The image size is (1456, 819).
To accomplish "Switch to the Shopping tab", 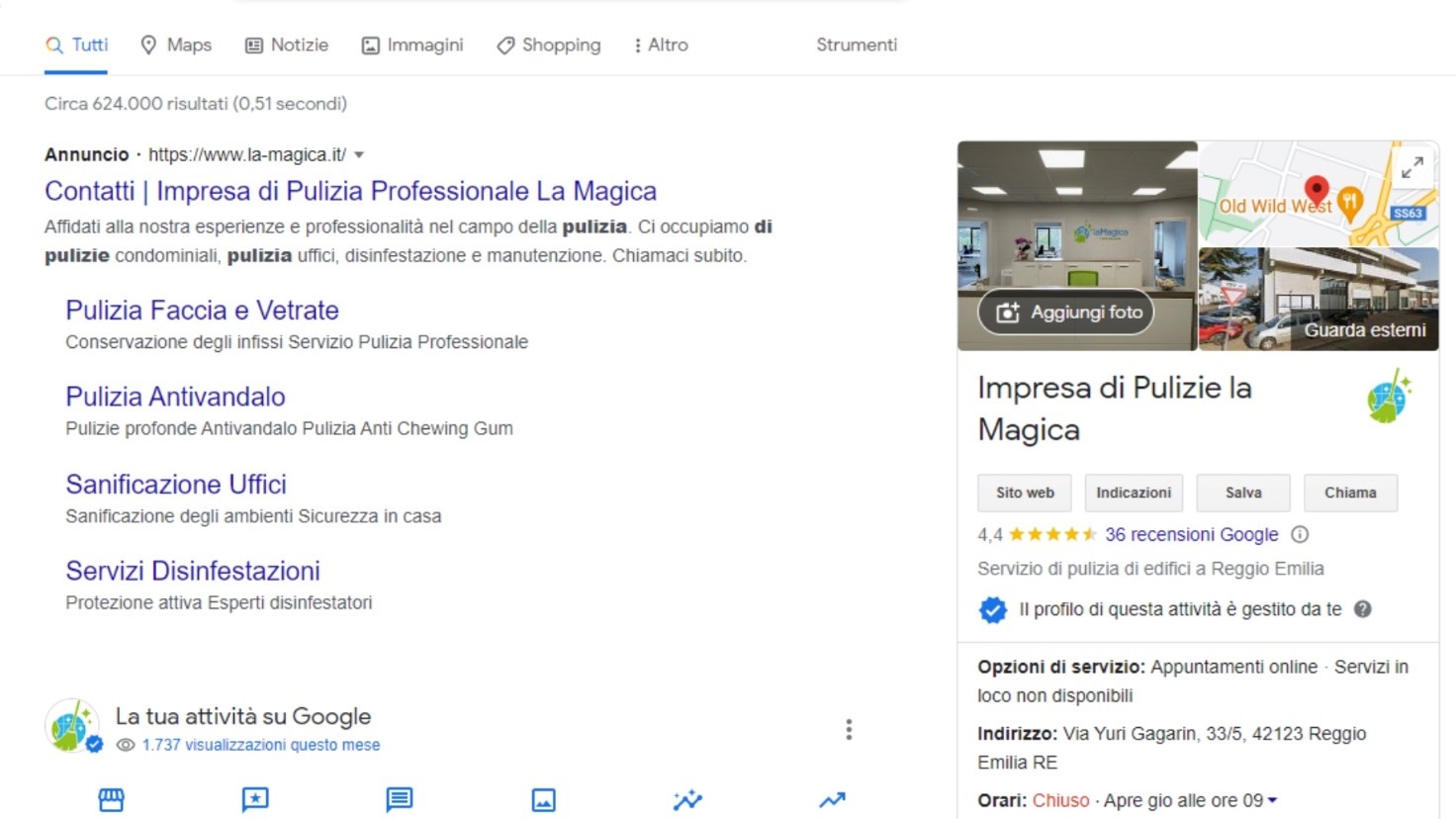I will tap(549, 45).
